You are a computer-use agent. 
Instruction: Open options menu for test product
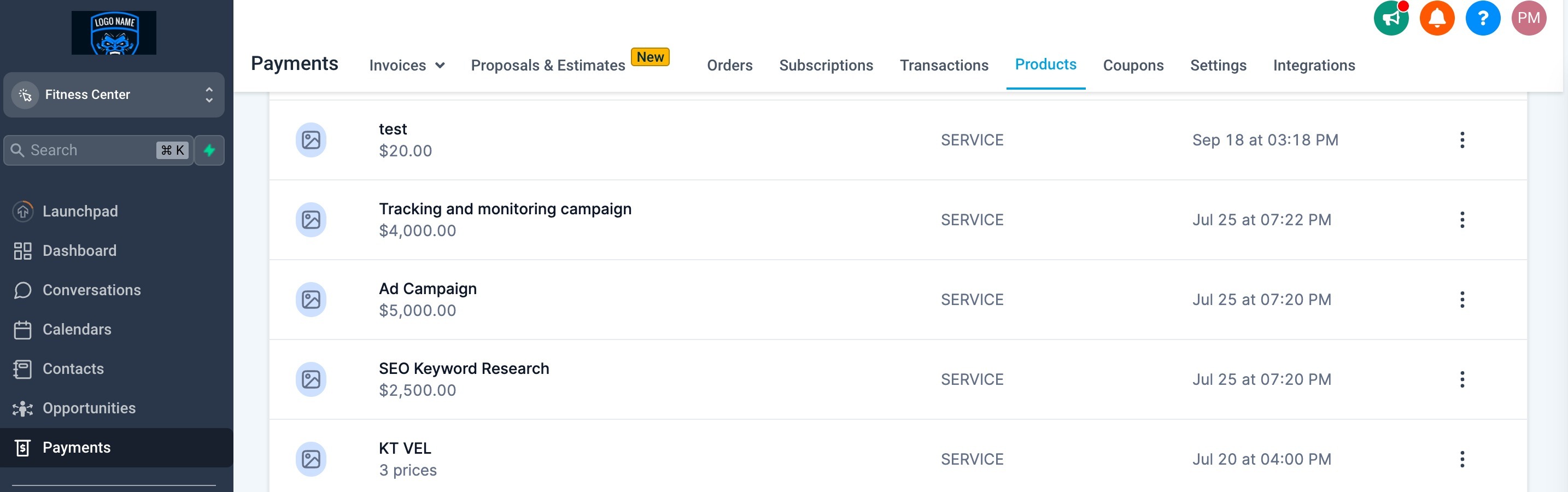tap(1461, 140)
